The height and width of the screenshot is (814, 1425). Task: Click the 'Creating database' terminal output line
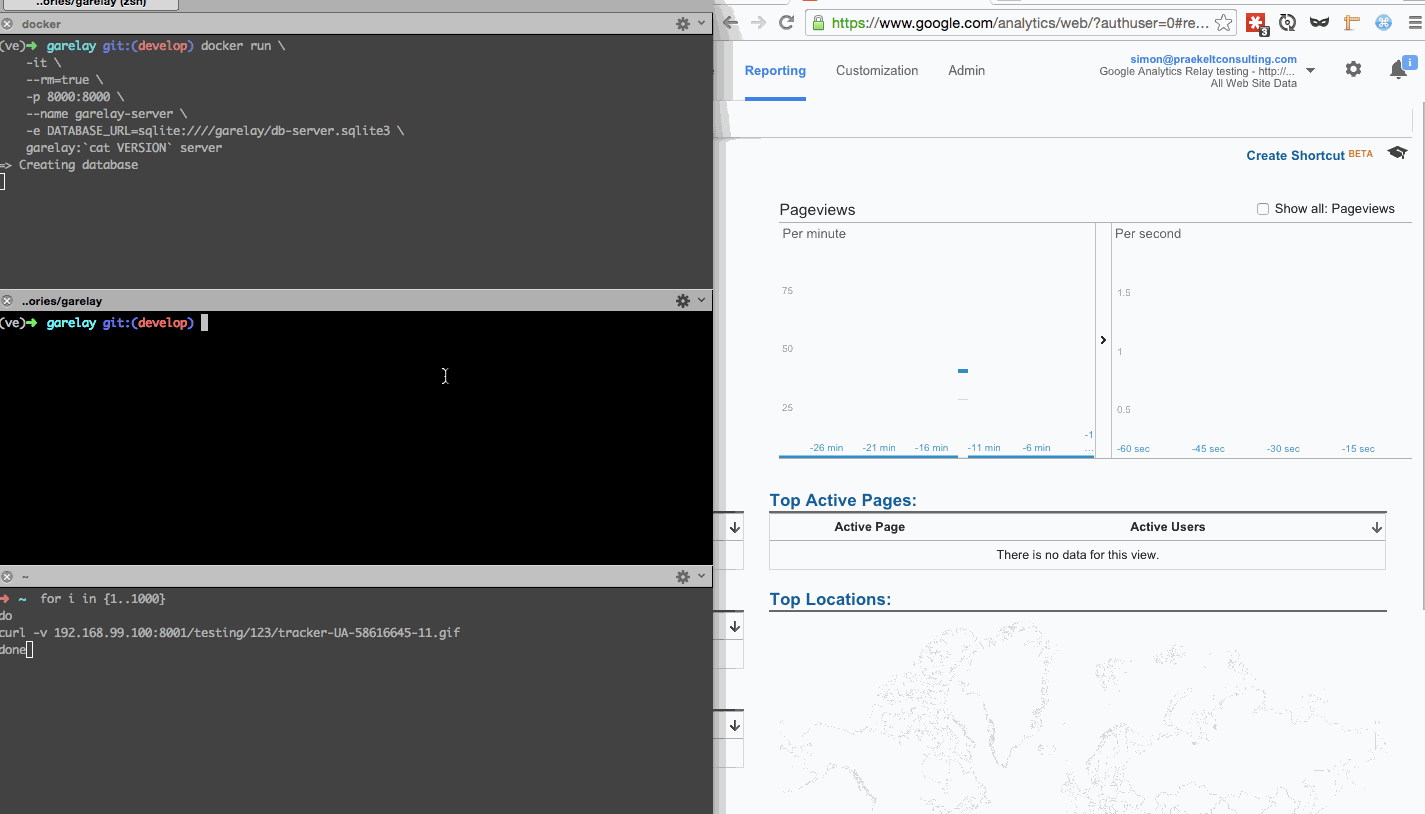[x=69, y=165]
